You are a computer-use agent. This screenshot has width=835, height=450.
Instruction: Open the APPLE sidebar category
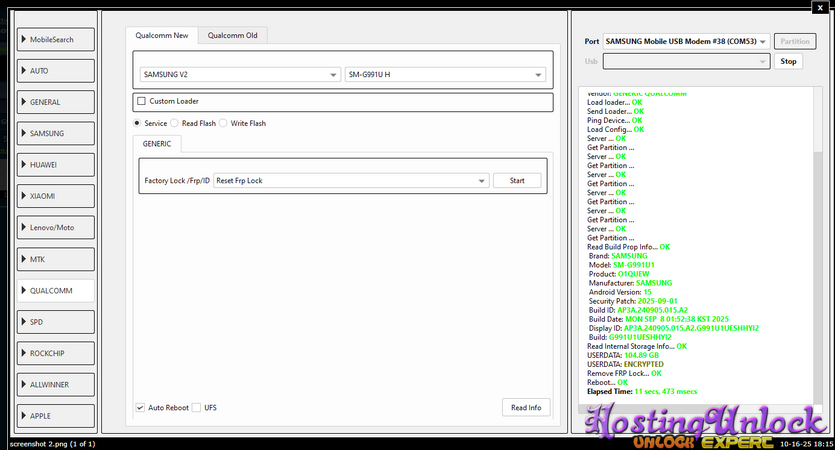tap(57, 415)
